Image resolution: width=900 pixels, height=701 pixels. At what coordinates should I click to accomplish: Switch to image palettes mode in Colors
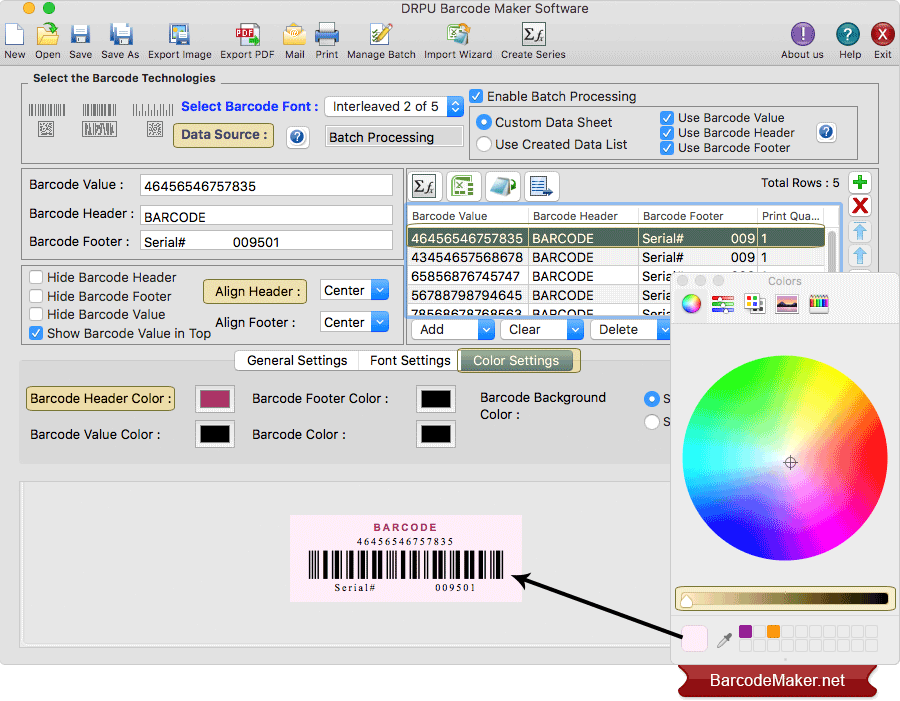pyautogui.click(x=786, y=303)
